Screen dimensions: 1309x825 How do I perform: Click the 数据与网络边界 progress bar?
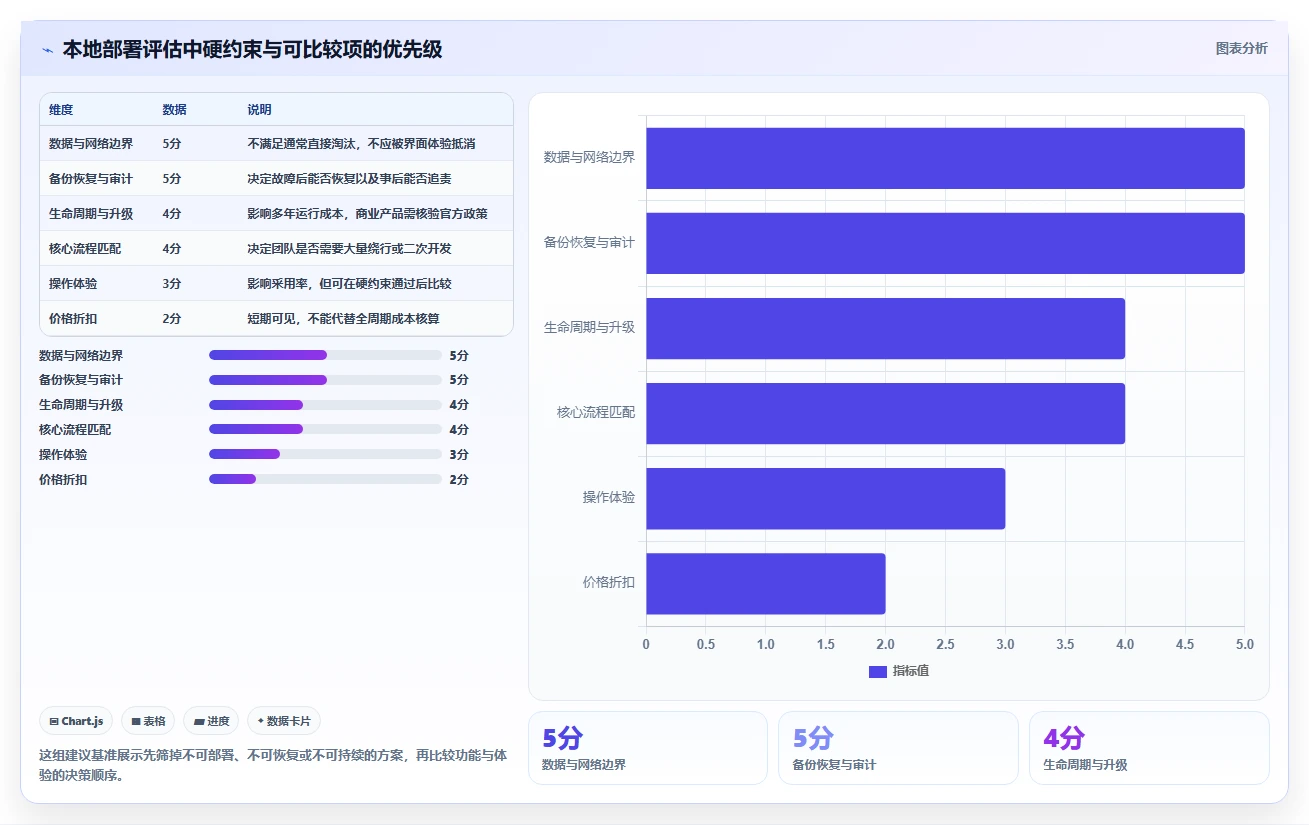point(325,355)
